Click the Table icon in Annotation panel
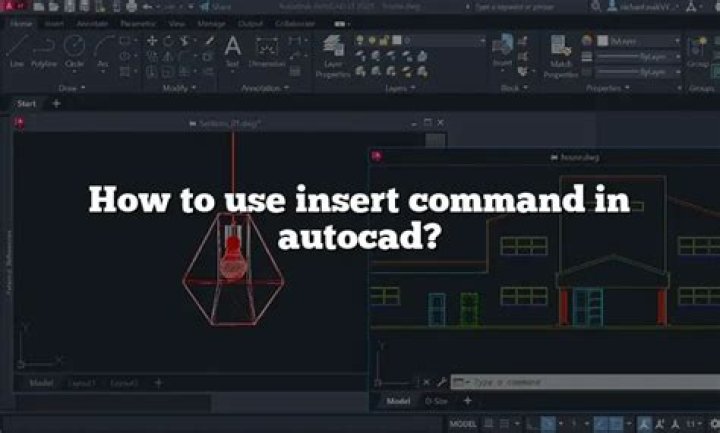Image resolution: width=720 pixels, height=433 pixels. [295, 71]
